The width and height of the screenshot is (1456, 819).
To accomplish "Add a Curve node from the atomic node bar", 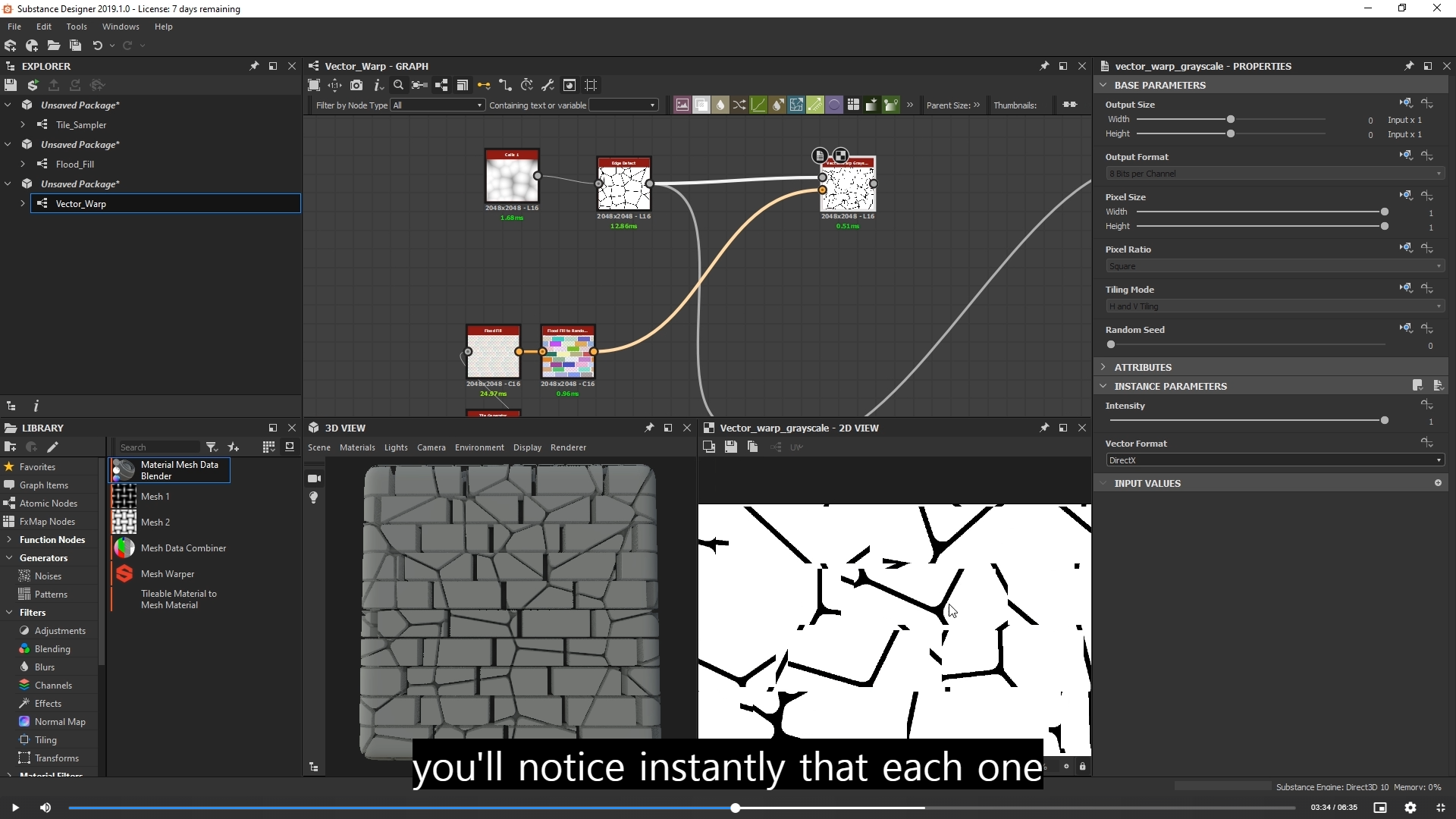I will point(758,105).
